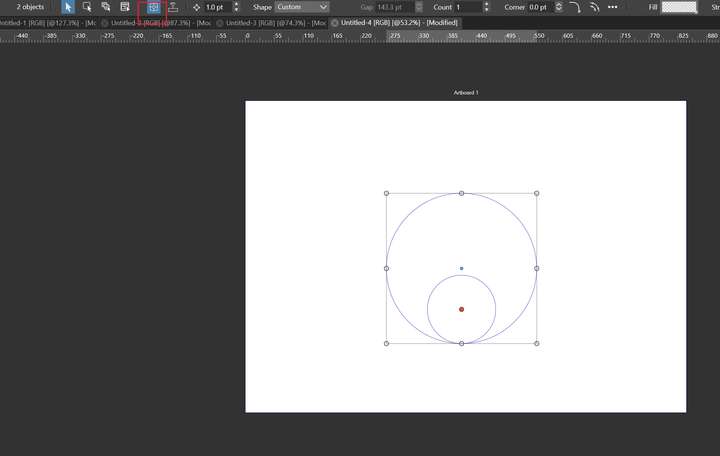Screen dimensions: 720x456
Task: Click the middle-left selection handle
Action: [386, 269]
